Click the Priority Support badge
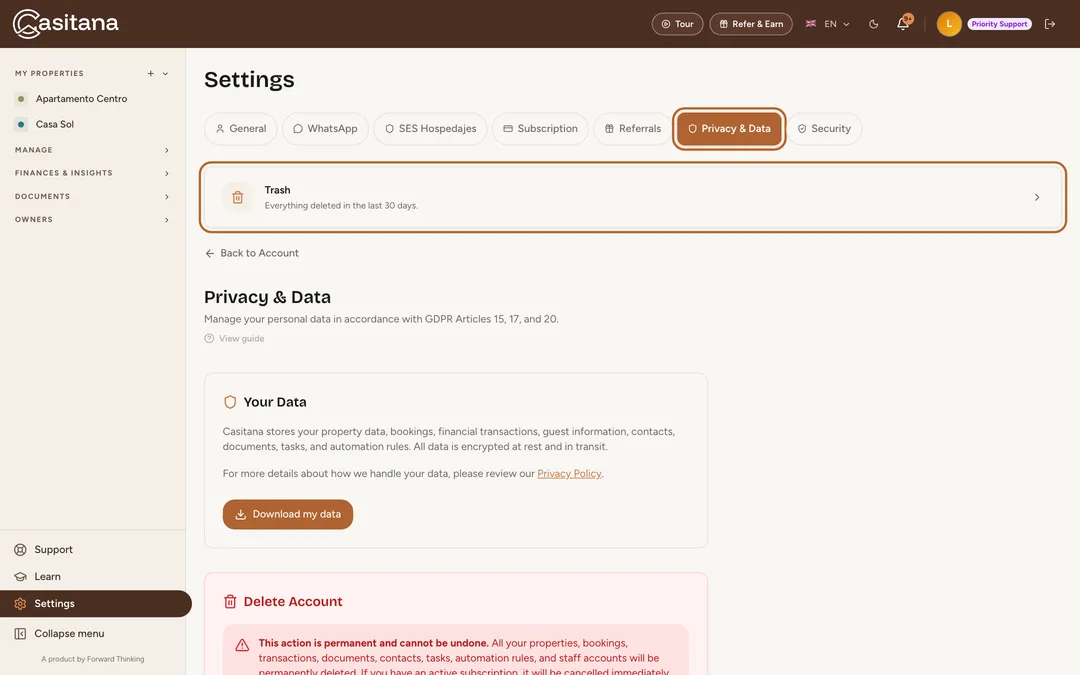The width and height of the screenshot is (1080, 675). tap(999, 24)
